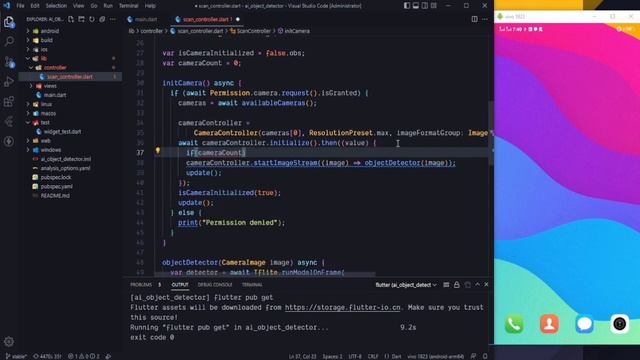Viewport: 640px width, 360px height.
Task: Toggle the bottom panel layout button
Action: point(416,6)
